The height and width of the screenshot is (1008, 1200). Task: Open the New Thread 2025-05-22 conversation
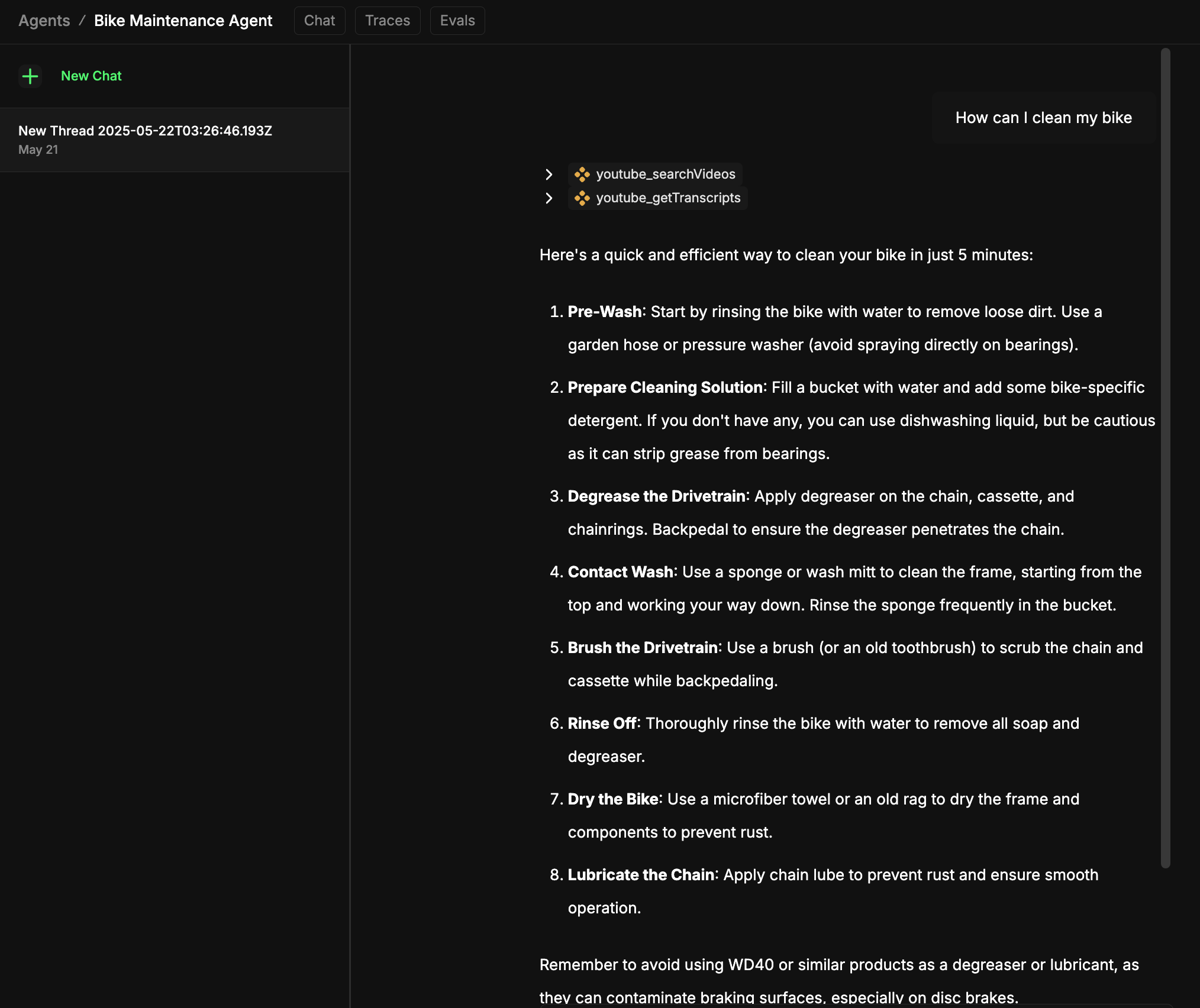pyautogui.click(x=175, y=140)
